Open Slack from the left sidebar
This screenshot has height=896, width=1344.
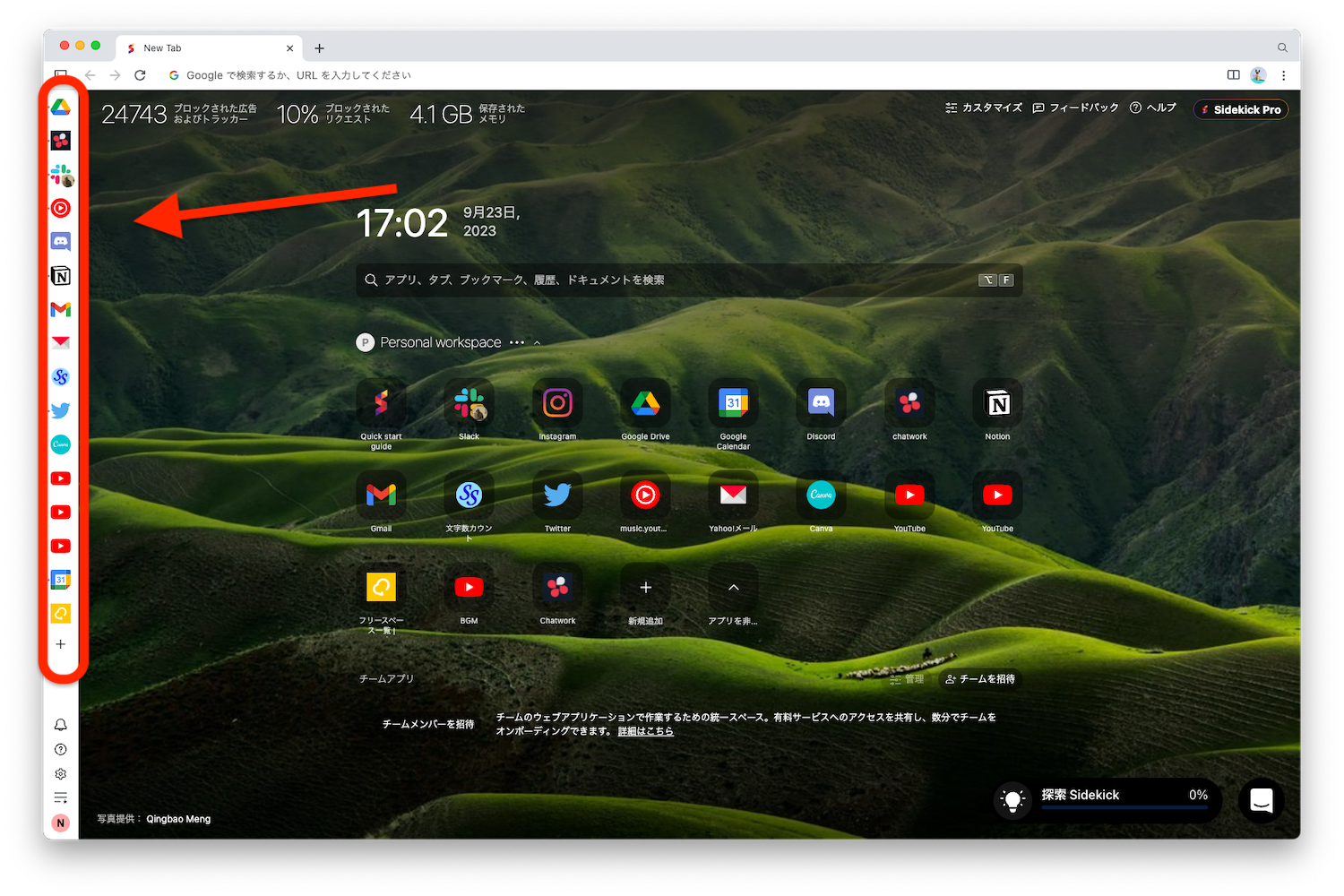(61, 175)
